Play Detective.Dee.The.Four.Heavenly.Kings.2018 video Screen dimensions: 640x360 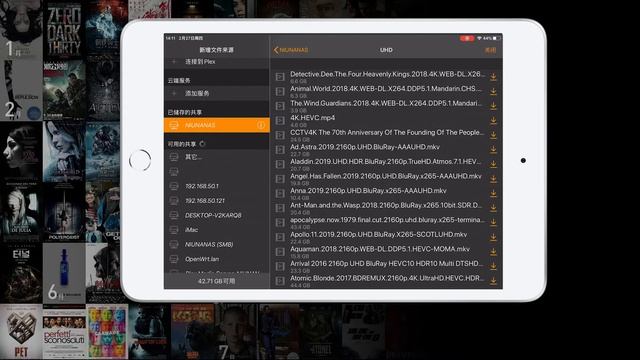(x=387, y=74)
